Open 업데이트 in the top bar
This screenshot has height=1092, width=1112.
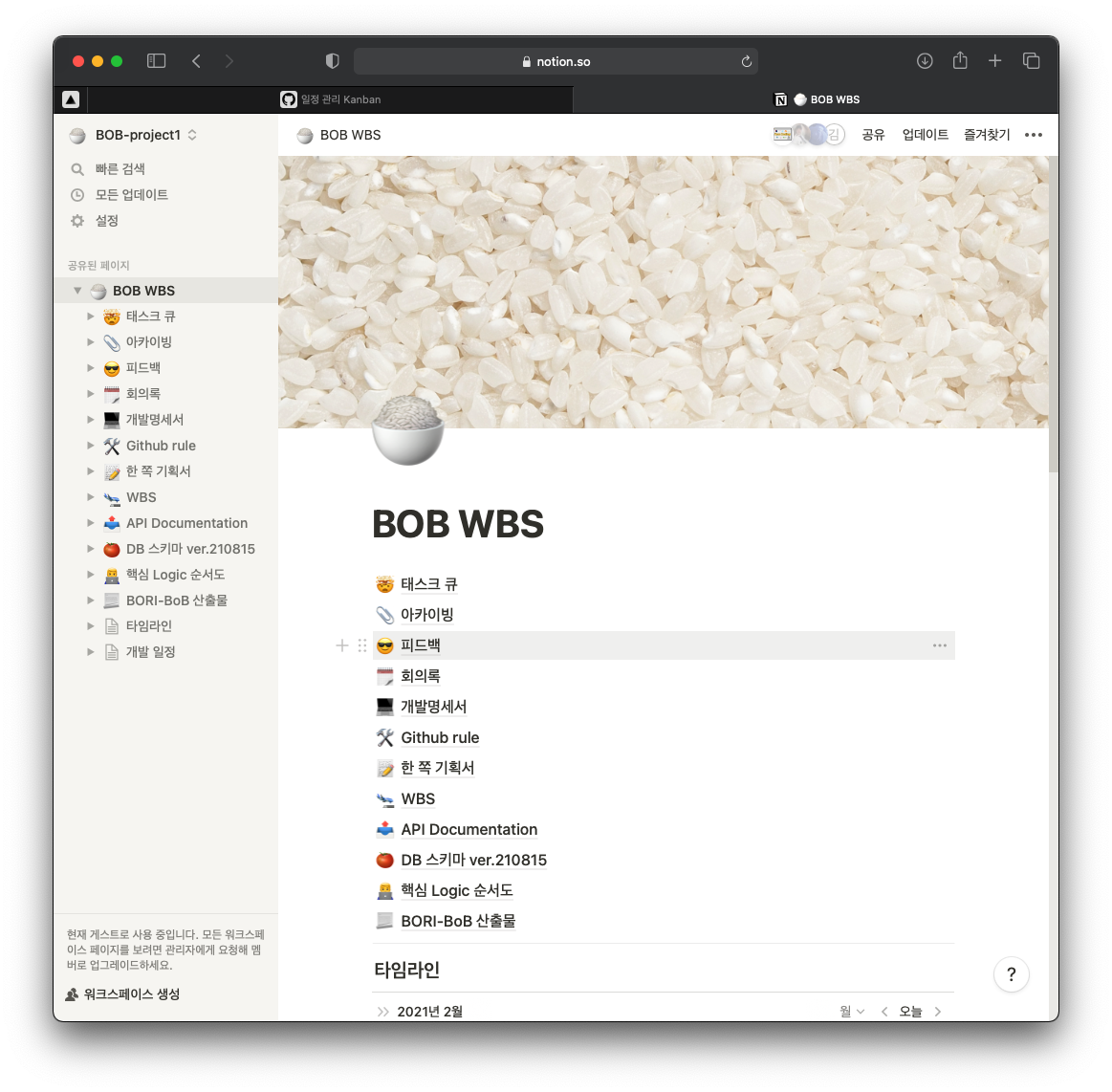click(x=925, y=135)
